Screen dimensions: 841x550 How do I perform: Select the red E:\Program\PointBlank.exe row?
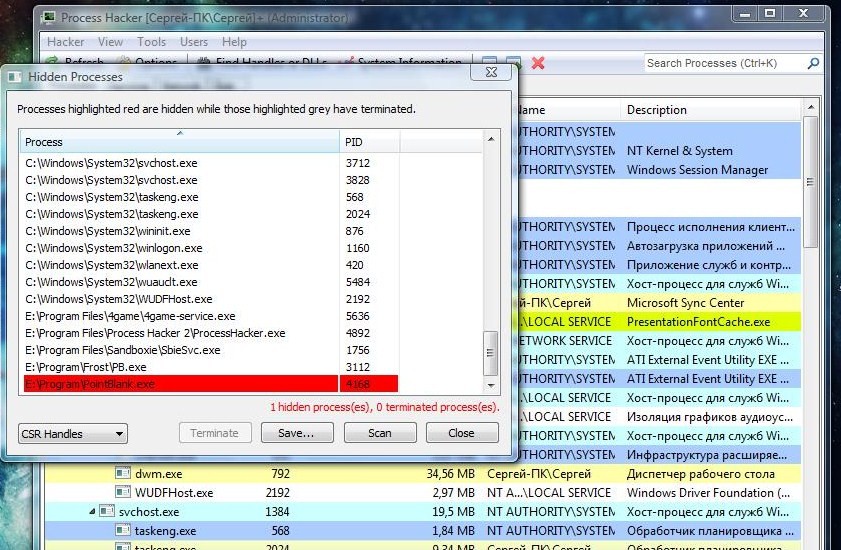tap(211, 384)
